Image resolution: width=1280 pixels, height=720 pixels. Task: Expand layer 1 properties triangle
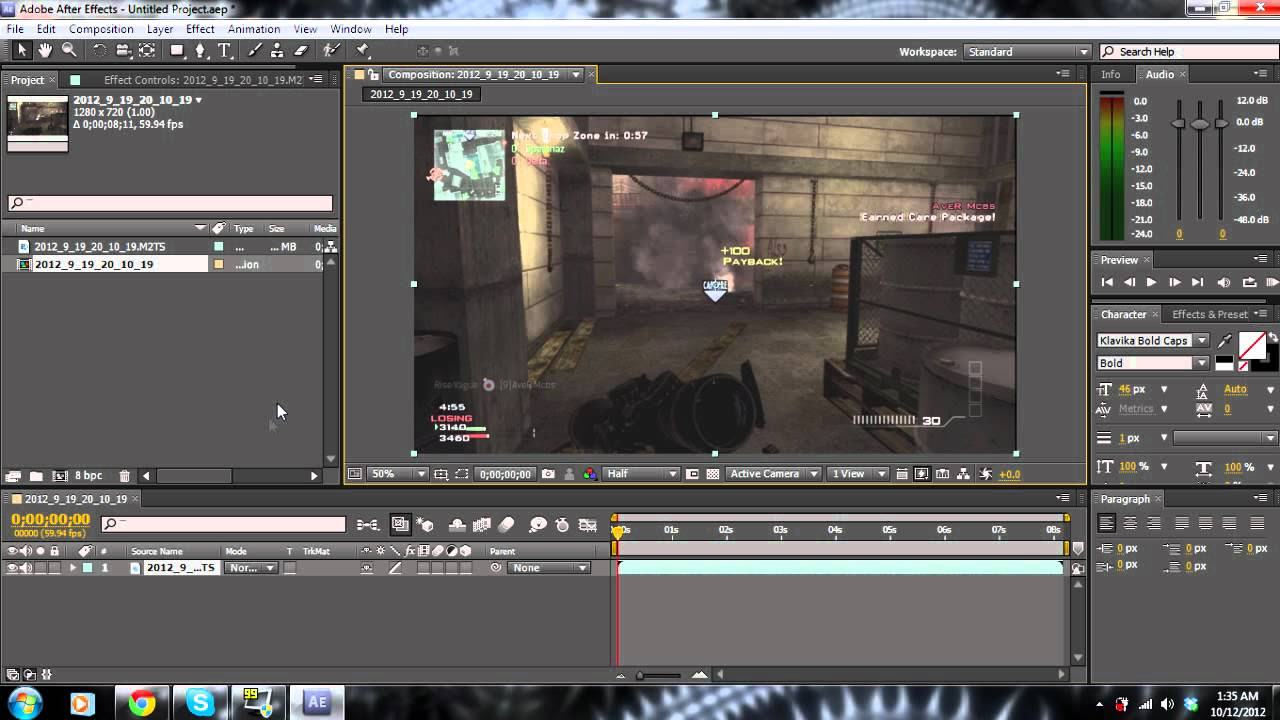click(x=72, y=568)
